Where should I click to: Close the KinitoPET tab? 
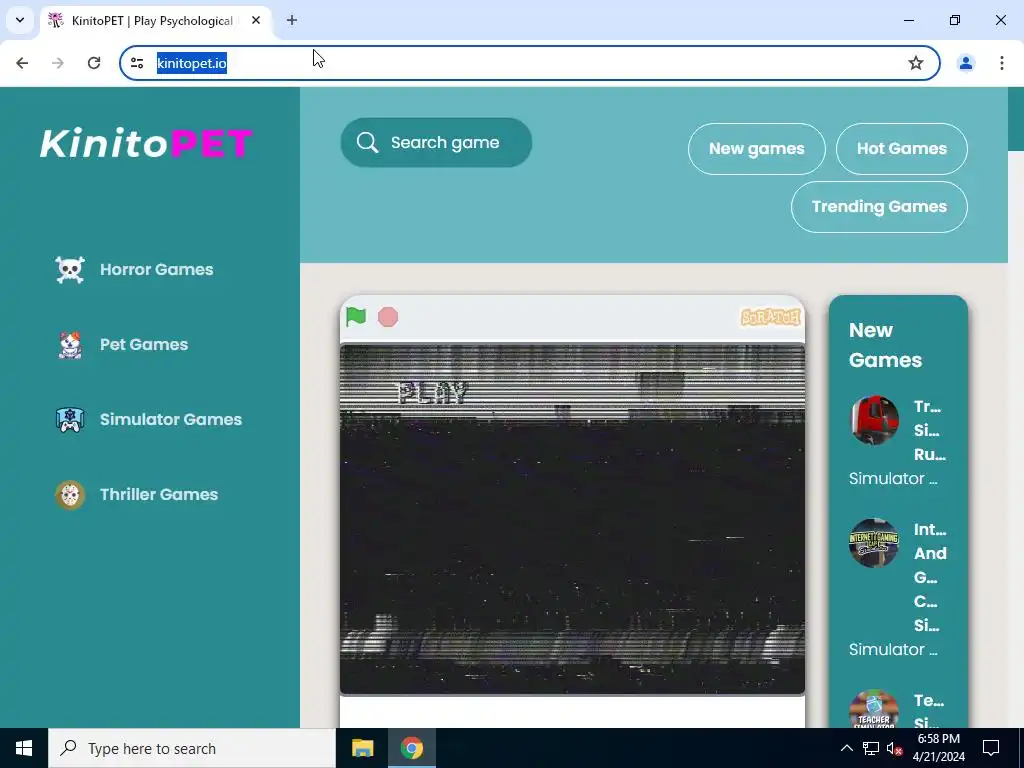click(x=256, y=20)
